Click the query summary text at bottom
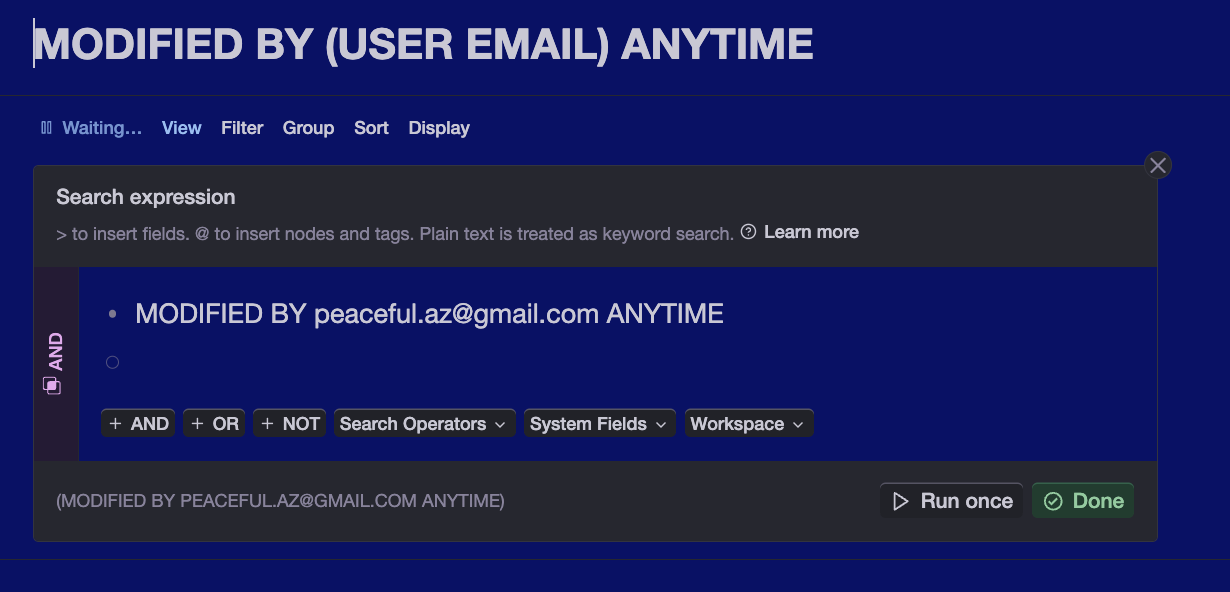 coord(280,501)
